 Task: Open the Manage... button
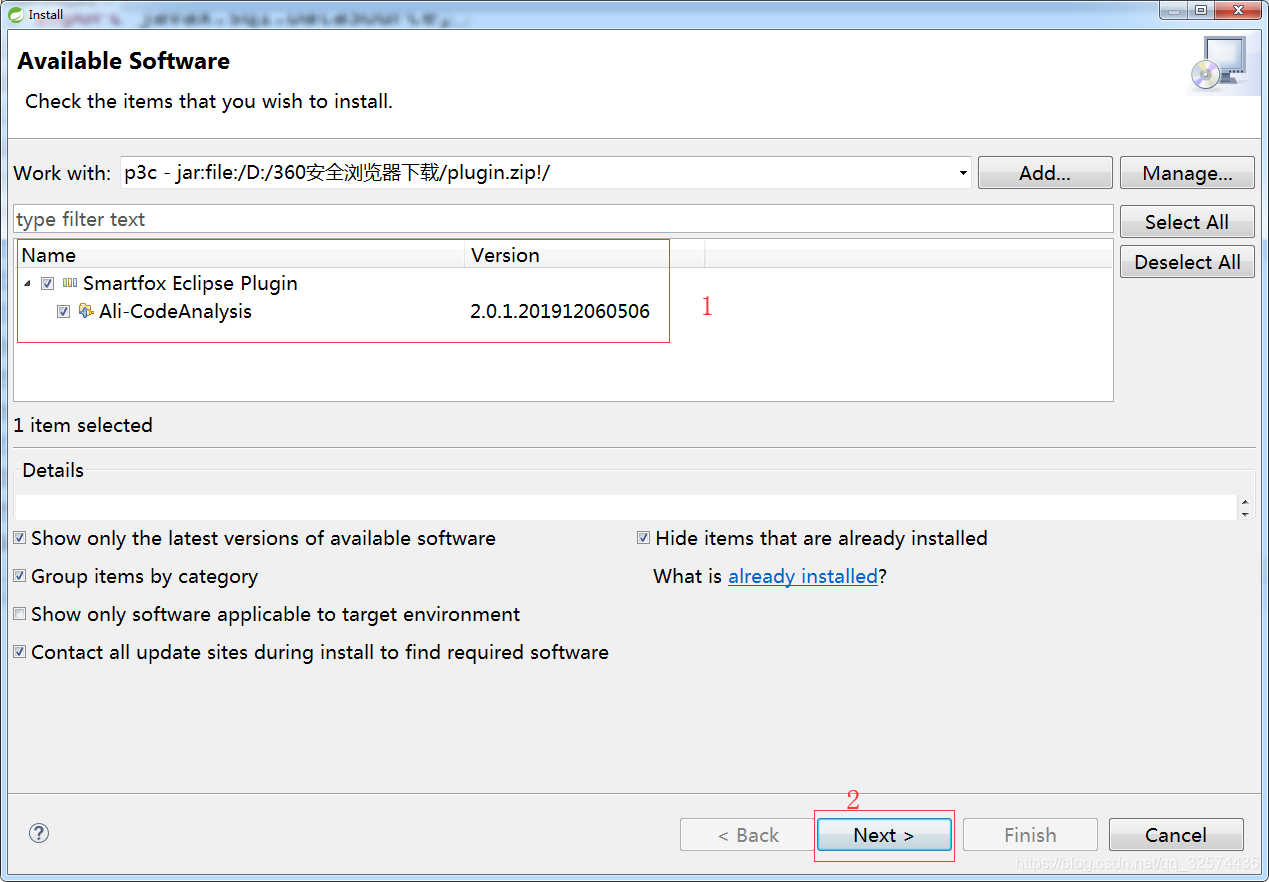pos(1187,173)
